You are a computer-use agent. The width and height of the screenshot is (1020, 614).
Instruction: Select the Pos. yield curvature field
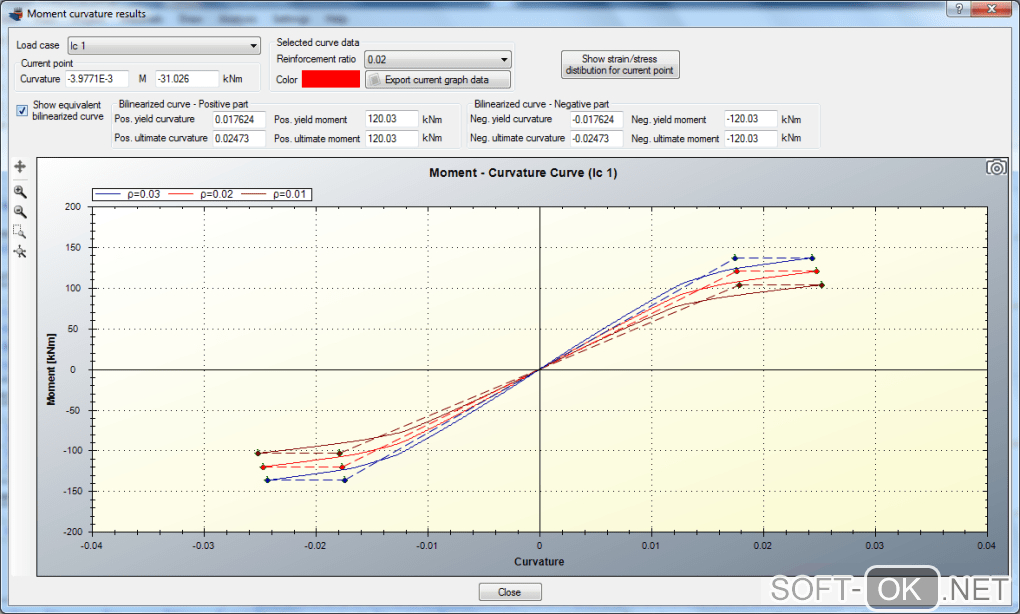click(x=238, y=119)
